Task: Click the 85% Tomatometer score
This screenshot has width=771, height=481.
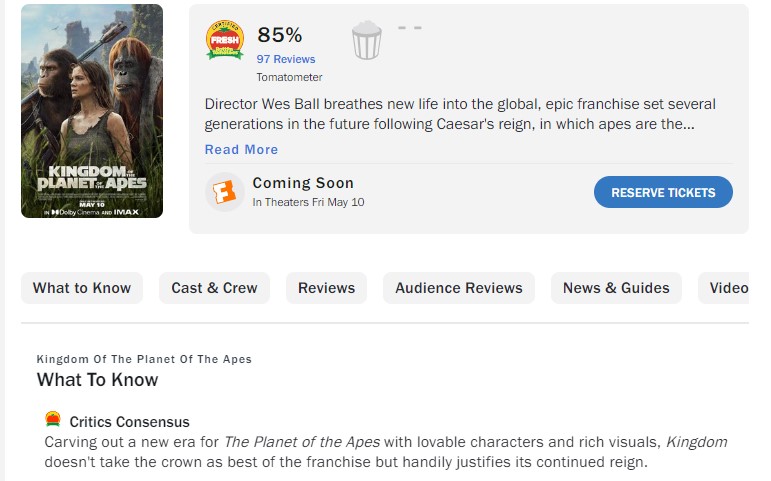Action: point(280,35)
